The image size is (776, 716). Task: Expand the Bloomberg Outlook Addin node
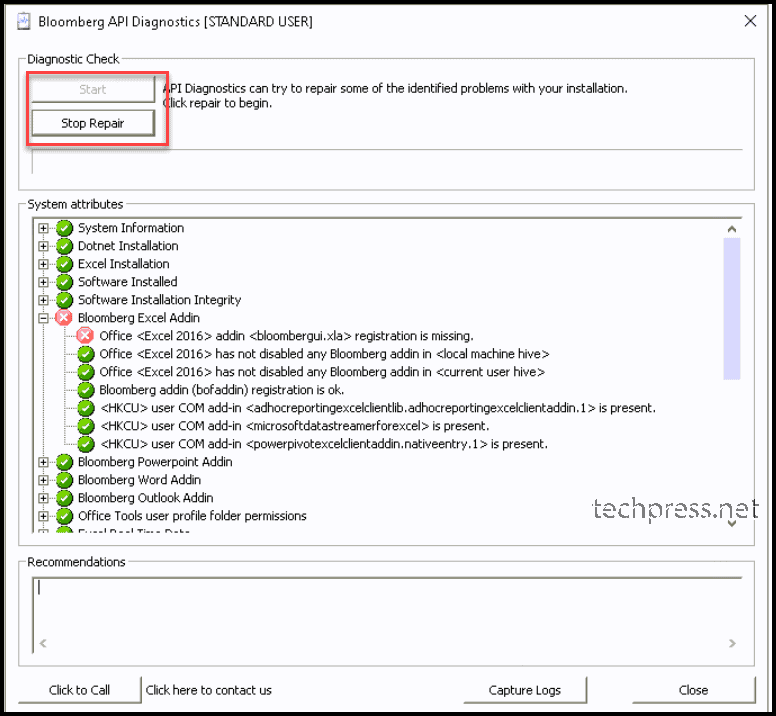[x=44, y=498]
